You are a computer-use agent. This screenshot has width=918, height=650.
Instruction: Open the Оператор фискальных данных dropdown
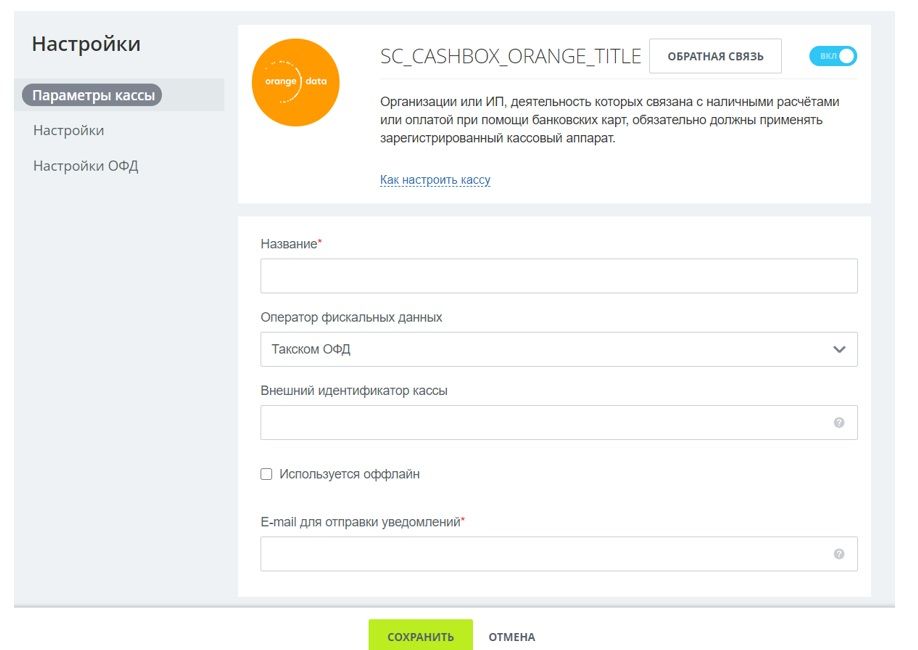[558, 349]
